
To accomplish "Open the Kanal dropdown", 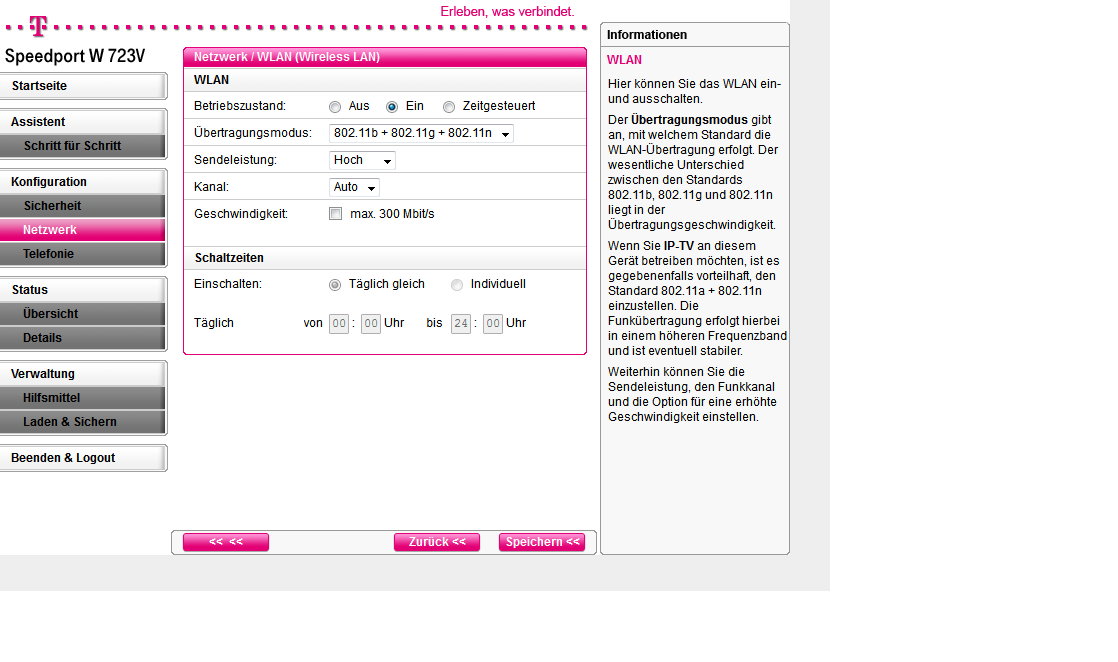I will point(354,187).
